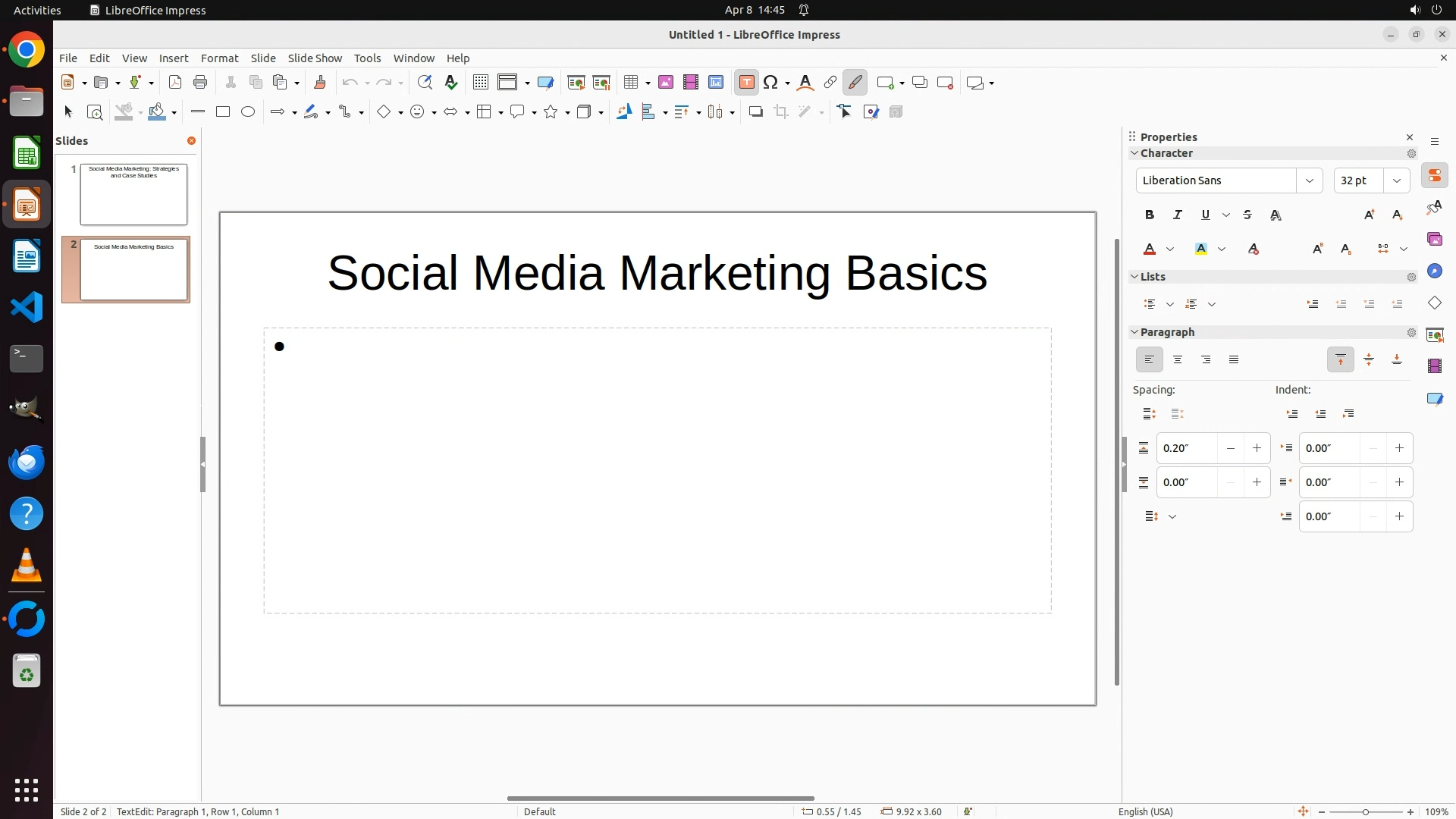
Task: Click the Insert Special Character omega icon
Action: pos(770,83)
